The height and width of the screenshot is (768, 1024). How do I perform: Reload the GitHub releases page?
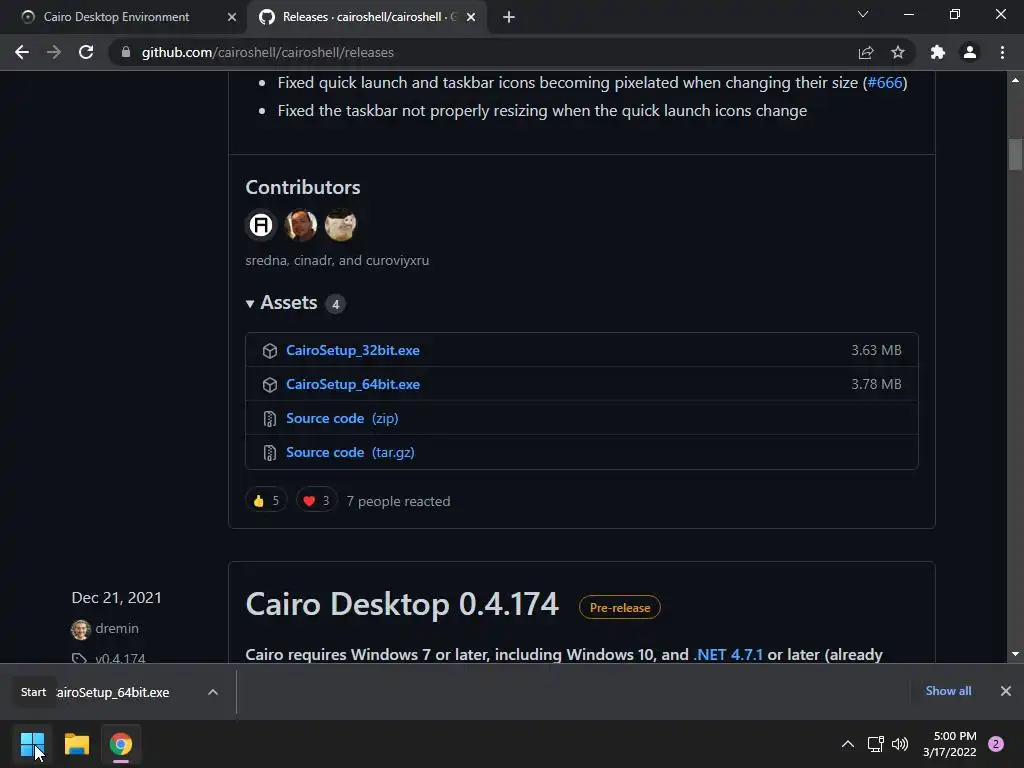tap(86, 52)
